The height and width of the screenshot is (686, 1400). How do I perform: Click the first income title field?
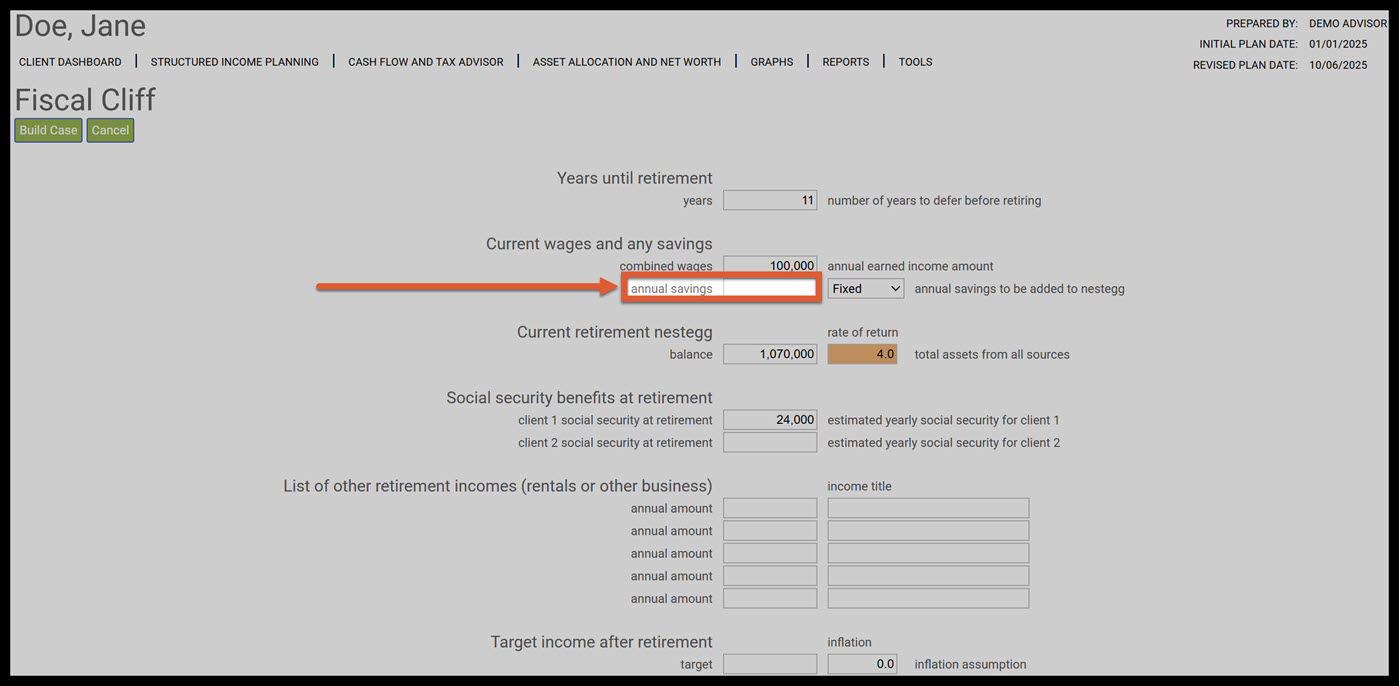928,508
